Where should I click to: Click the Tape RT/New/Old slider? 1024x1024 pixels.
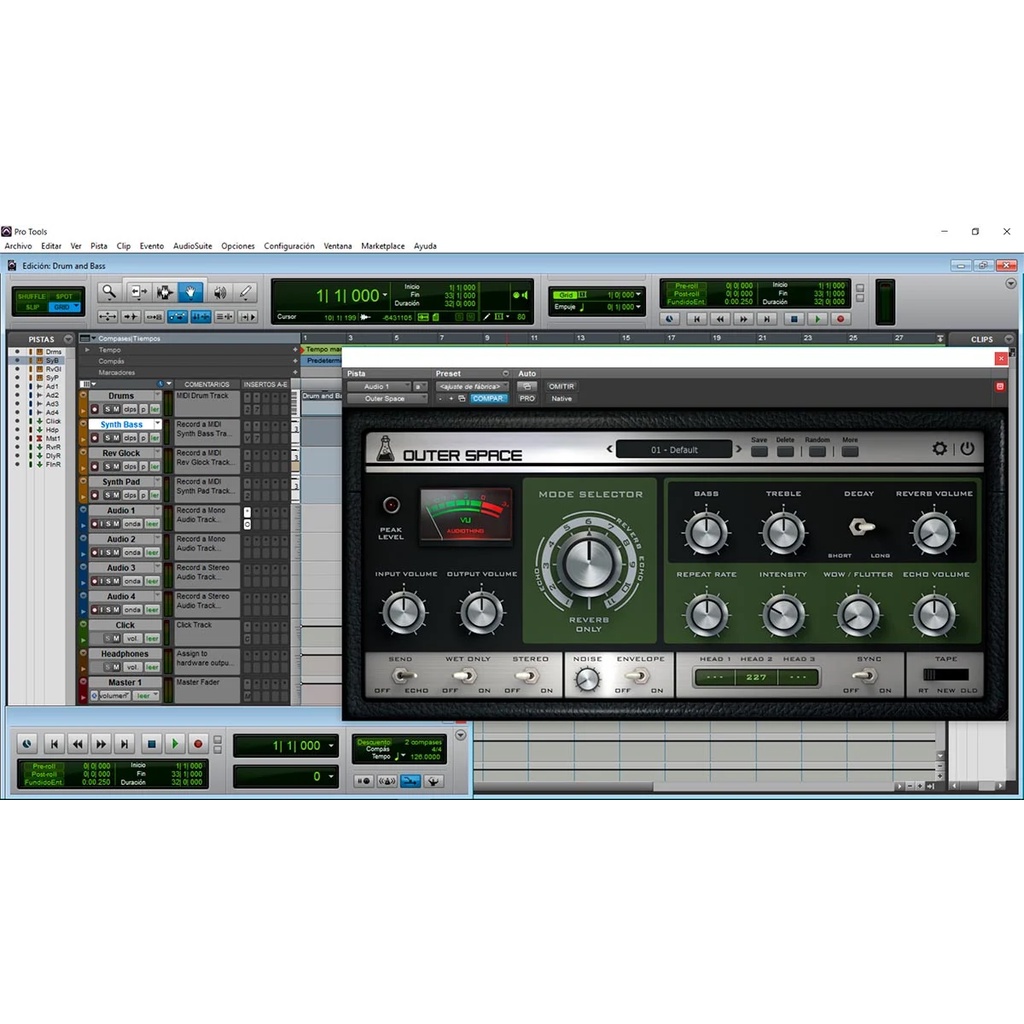945,675
